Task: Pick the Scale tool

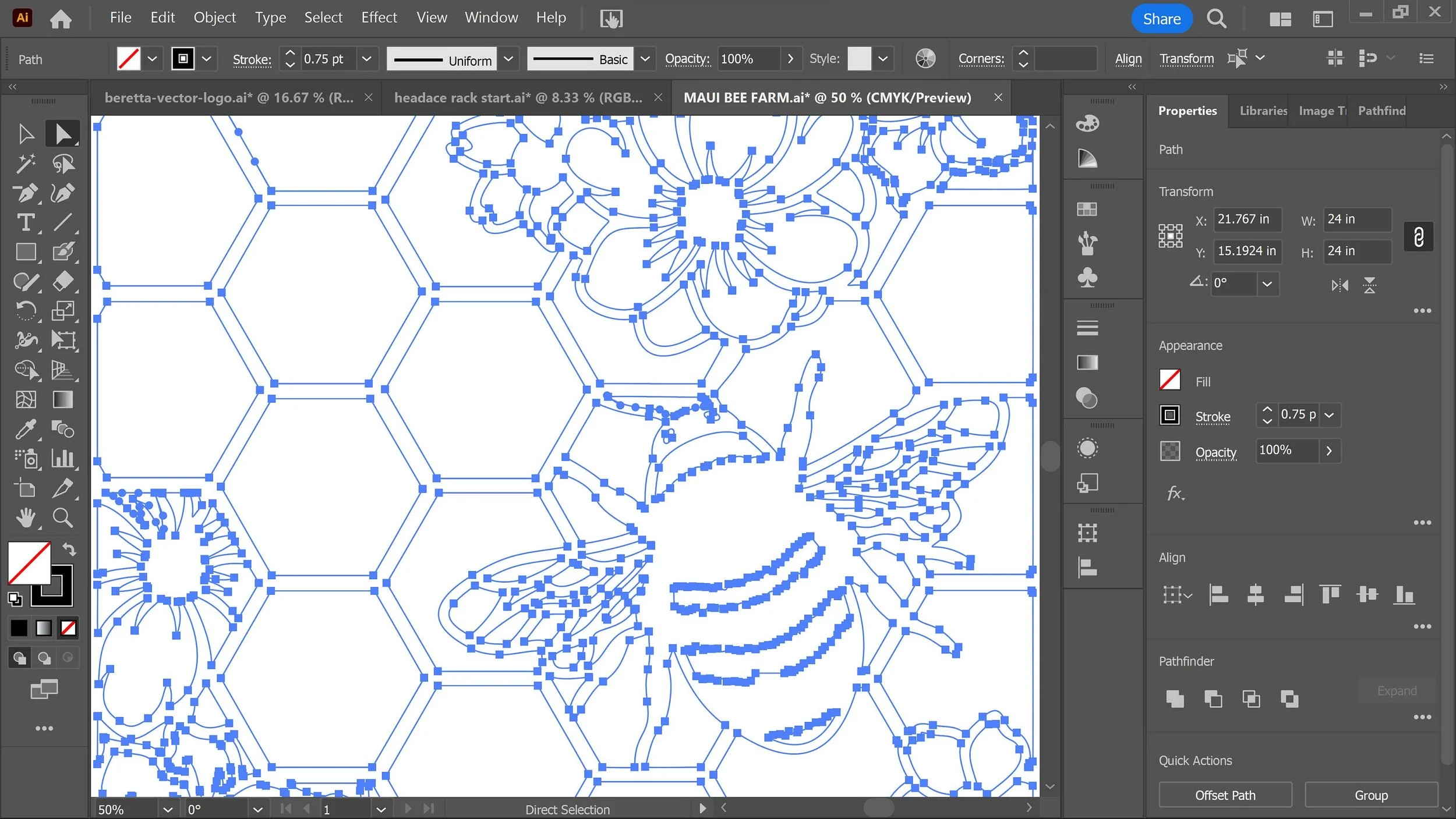Action: pos(62,311)
